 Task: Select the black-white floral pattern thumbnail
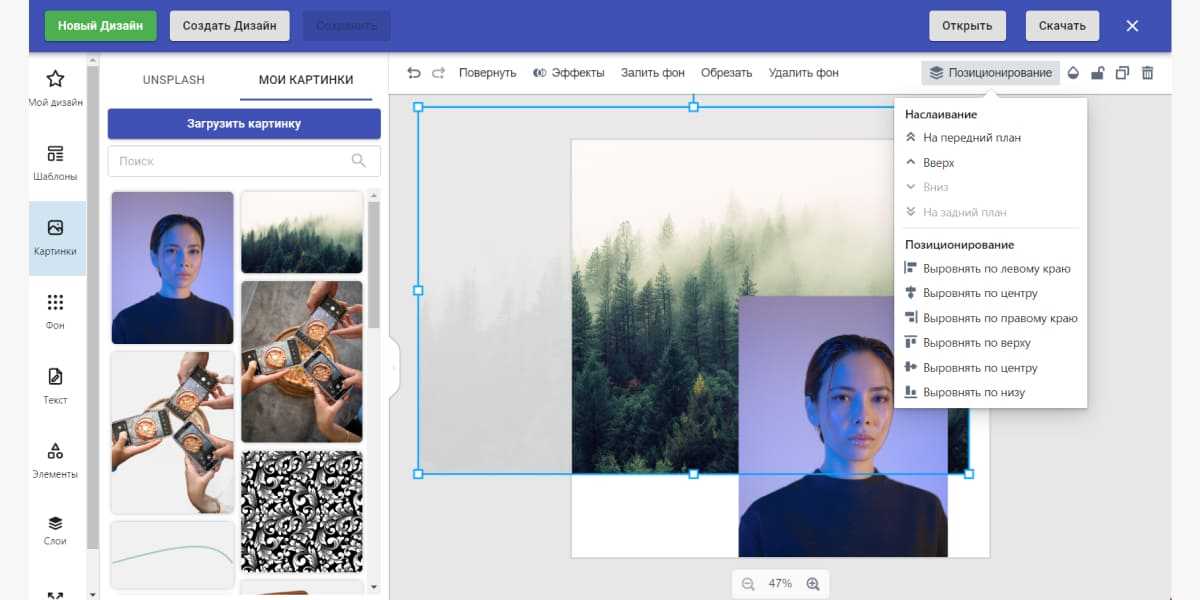tap(302, 511)
